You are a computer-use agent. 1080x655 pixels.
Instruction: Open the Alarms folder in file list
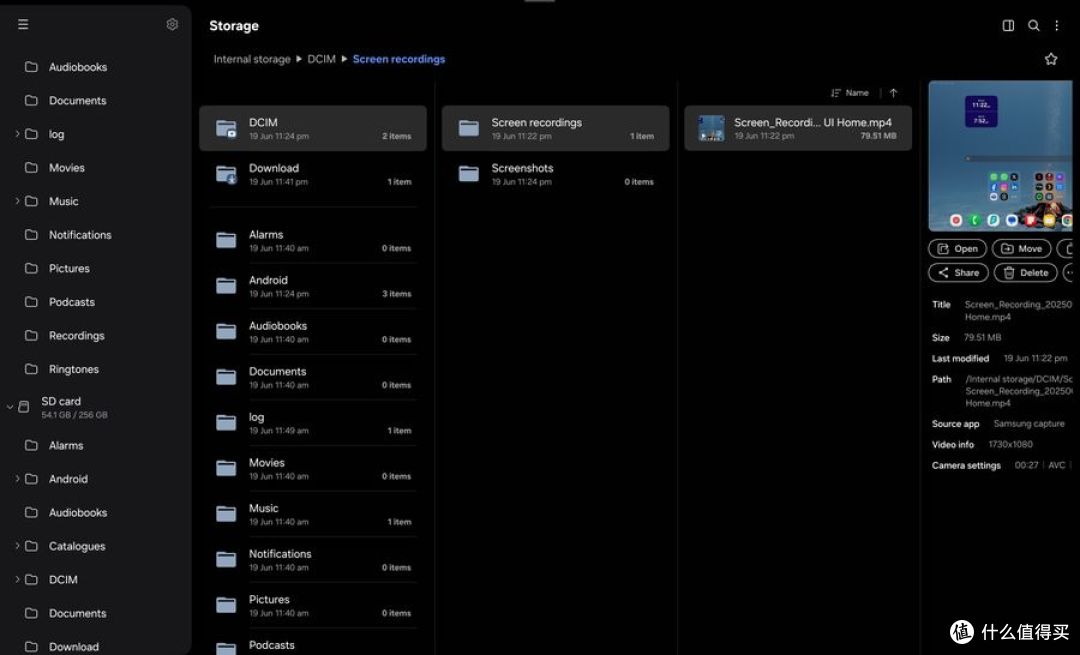coord(313,240)
